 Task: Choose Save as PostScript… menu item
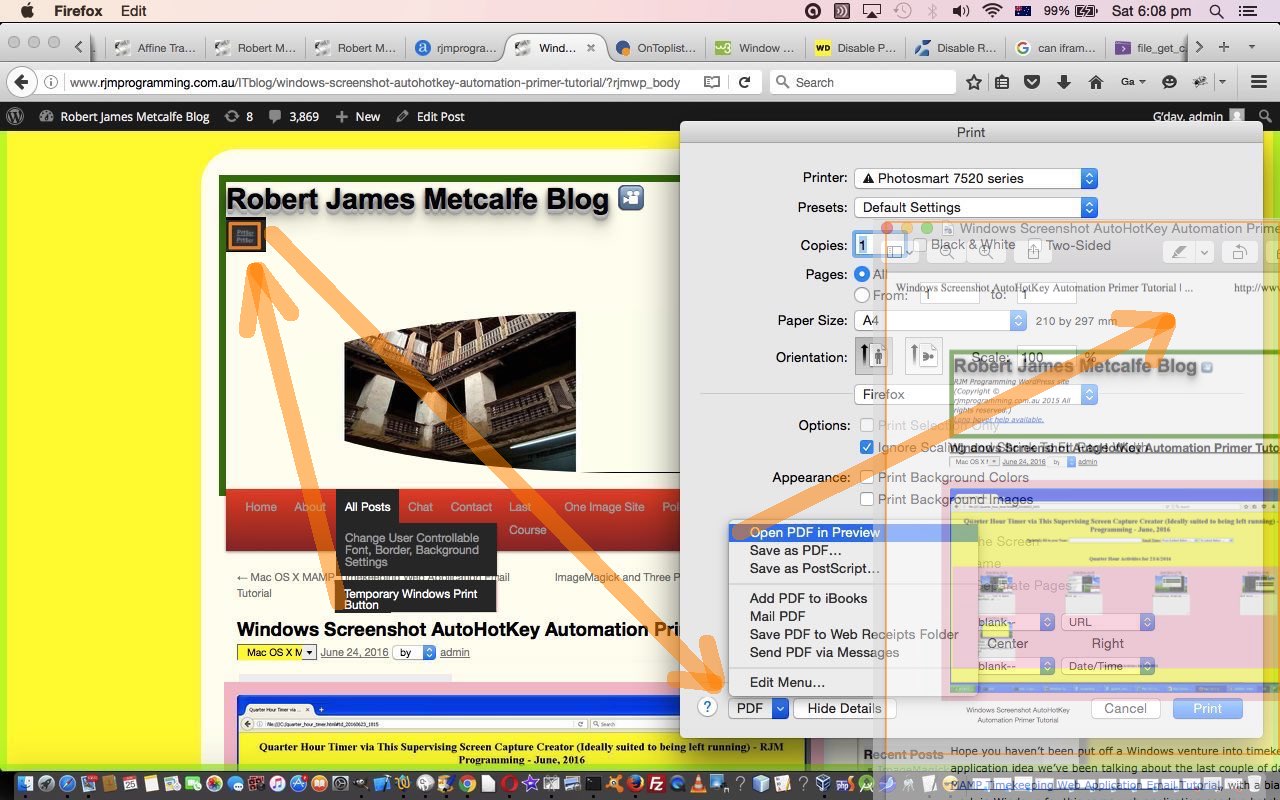tap(815, 568)
